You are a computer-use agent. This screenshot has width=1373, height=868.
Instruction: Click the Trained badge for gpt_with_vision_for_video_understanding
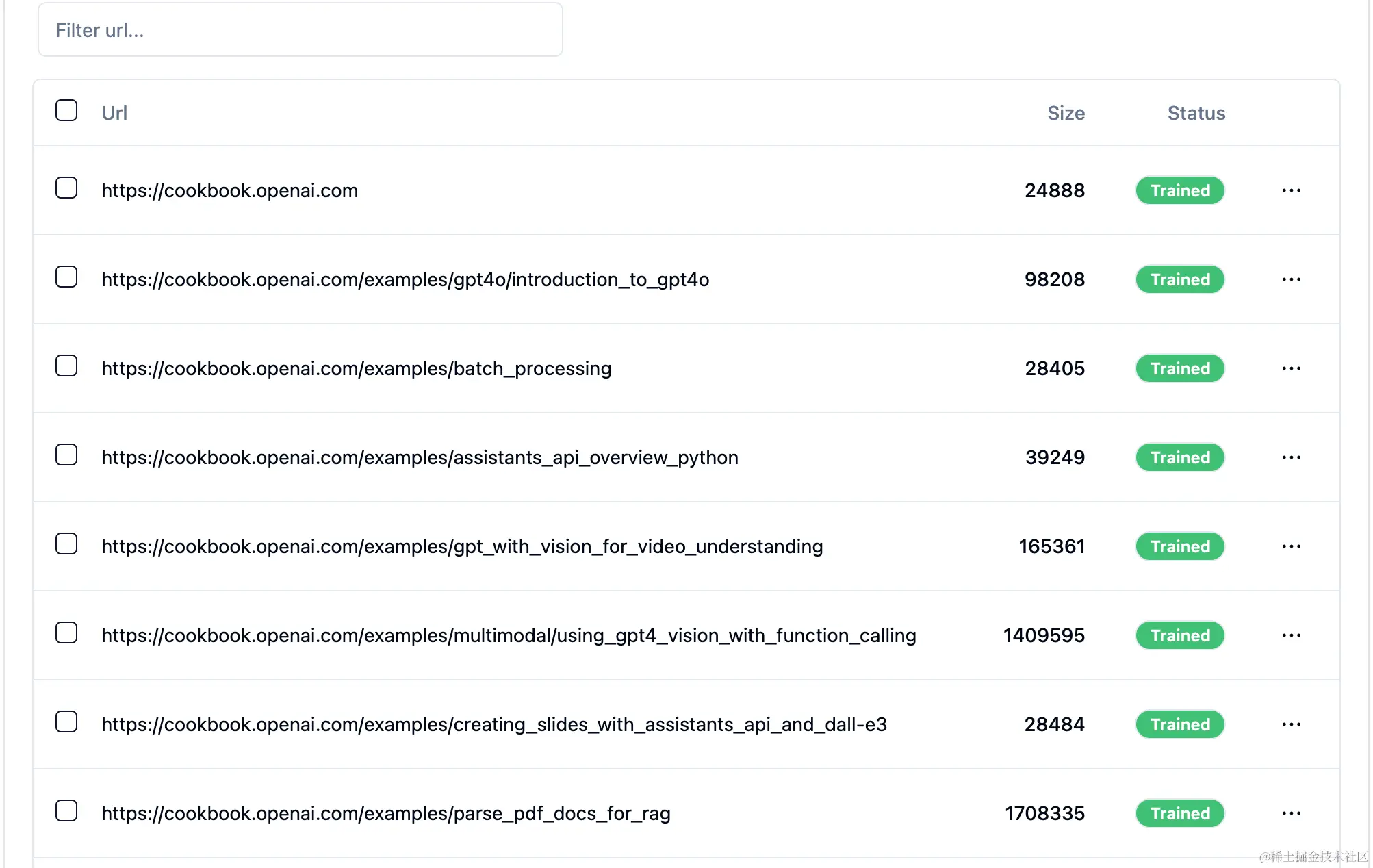(1179, 546)
